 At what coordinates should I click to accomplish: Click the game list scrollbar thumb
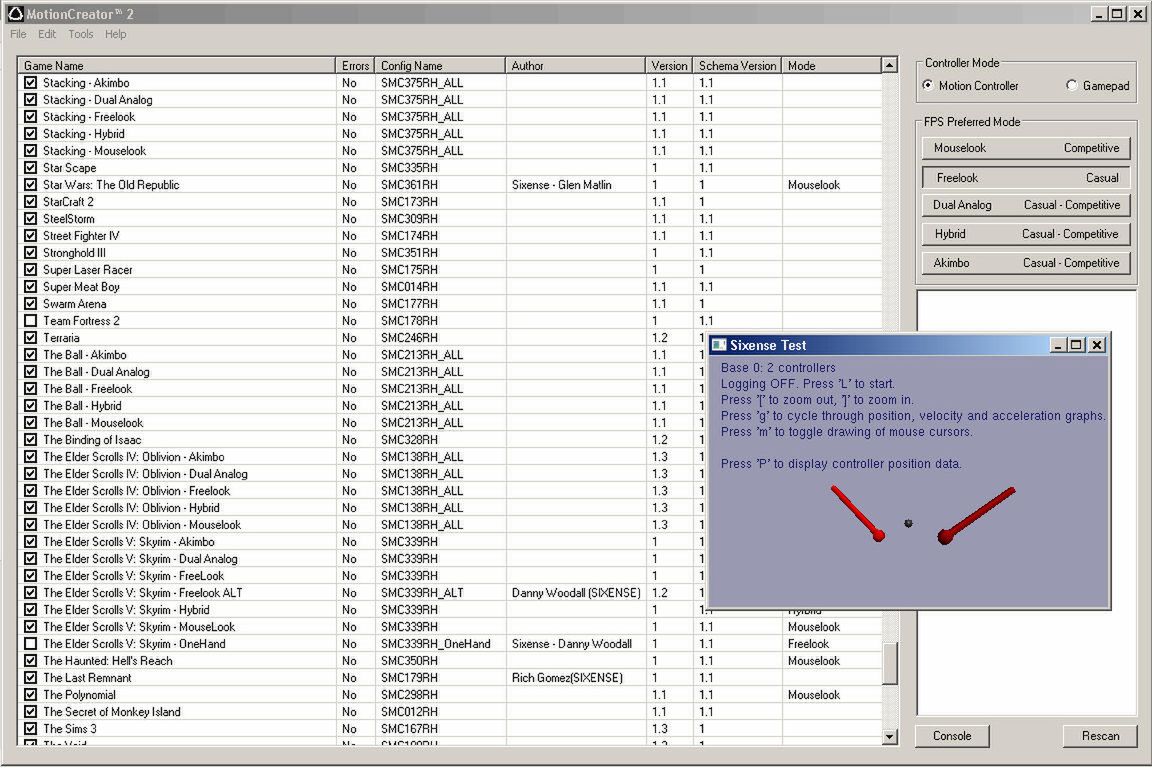pos(890,664)
